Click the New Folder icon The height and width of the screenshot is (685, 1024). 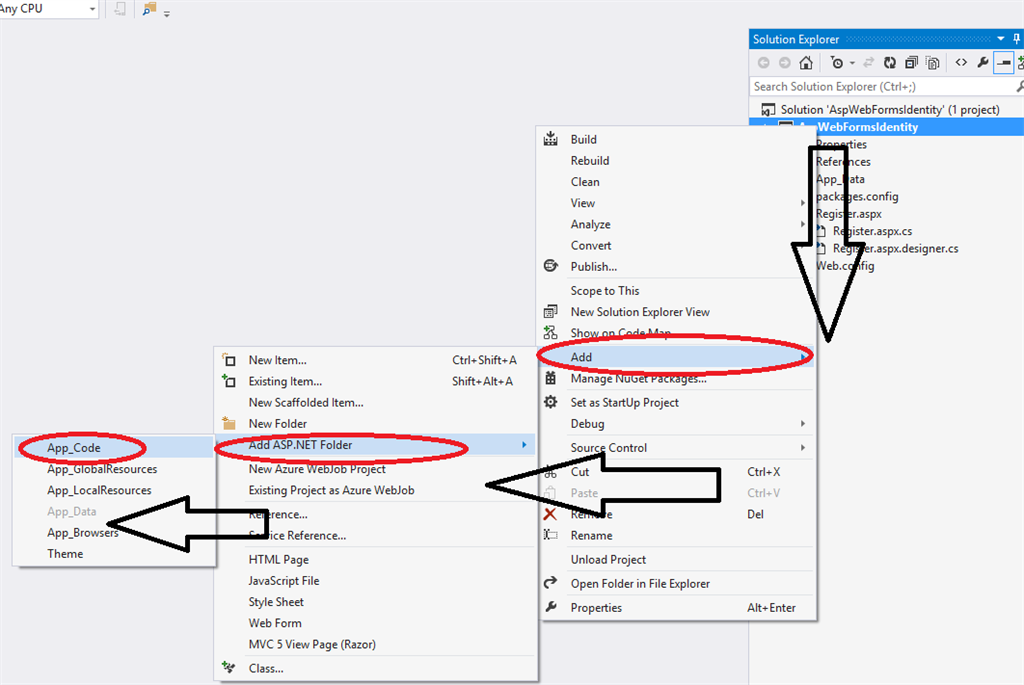point(229,423)
